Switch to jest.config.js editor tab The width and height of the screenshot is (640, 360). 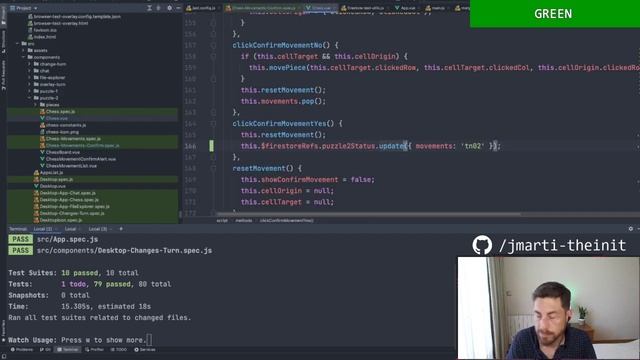click(x=203, y=8)
